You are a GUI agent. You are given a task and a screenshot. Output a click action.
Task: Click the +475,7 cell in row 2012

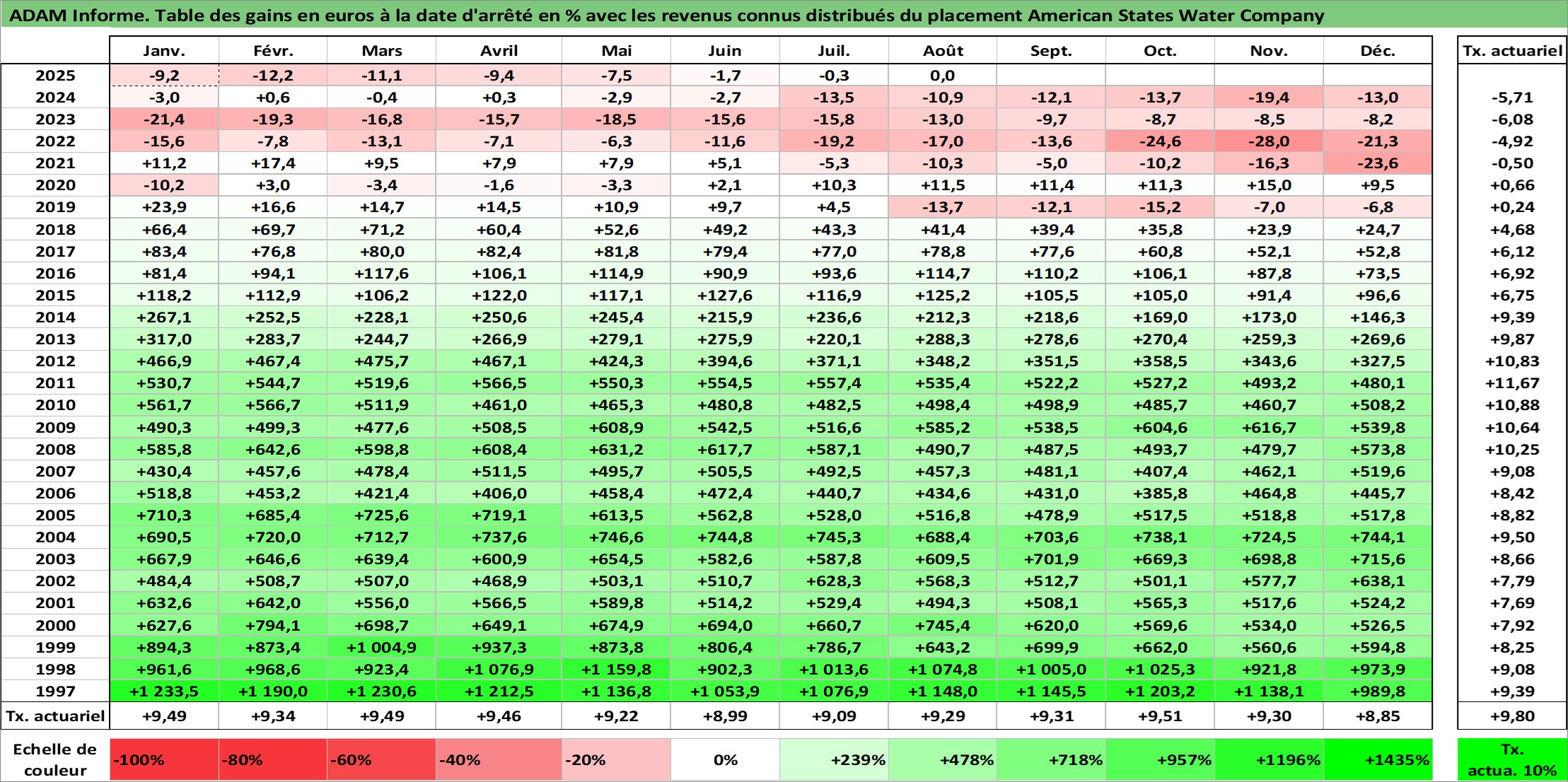pos(381,361)
